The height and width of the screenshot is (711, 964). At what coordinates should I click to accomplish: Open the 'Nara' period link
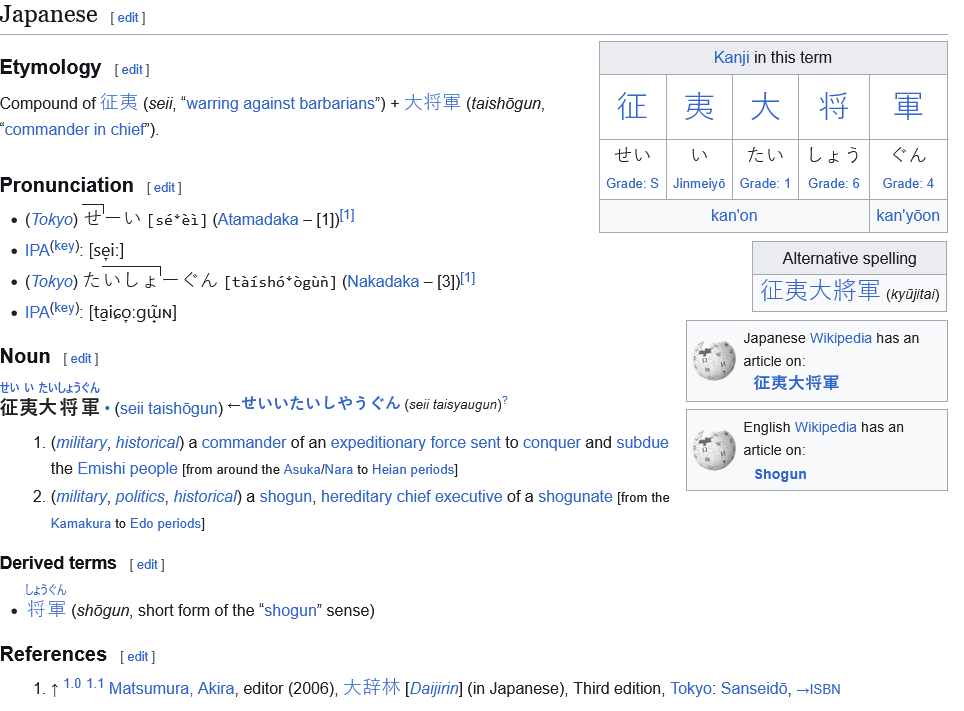[339, 470]
